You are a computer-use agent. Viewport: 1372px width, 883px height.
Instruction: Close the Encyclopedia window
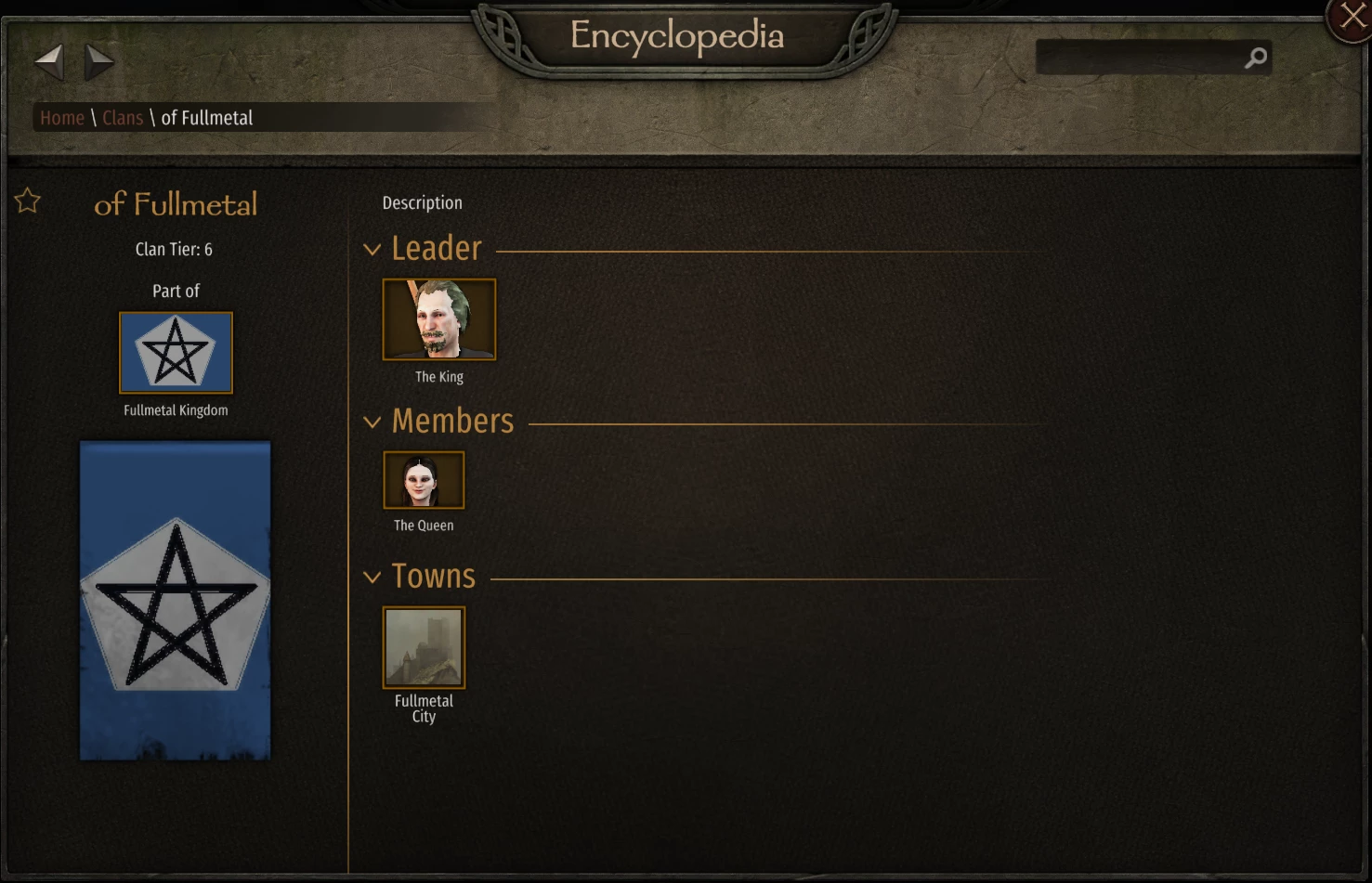(1352, 17)
